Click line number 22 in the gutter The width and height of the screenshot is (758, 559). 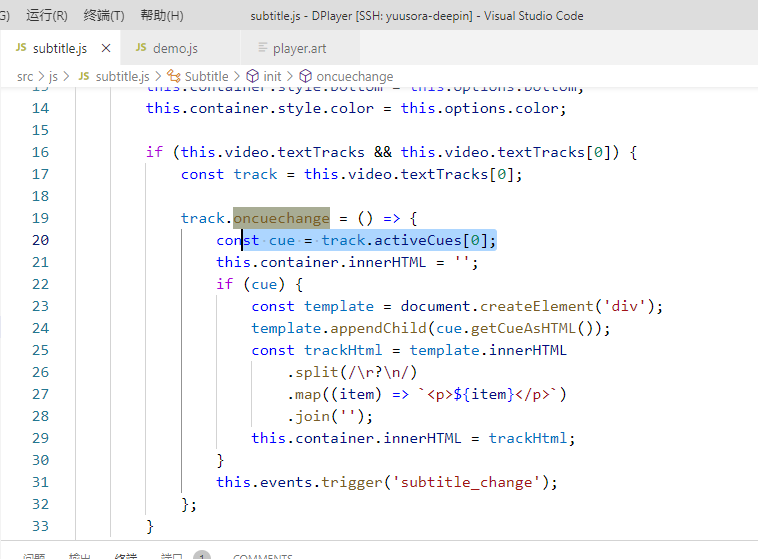[x=41, y=284]
